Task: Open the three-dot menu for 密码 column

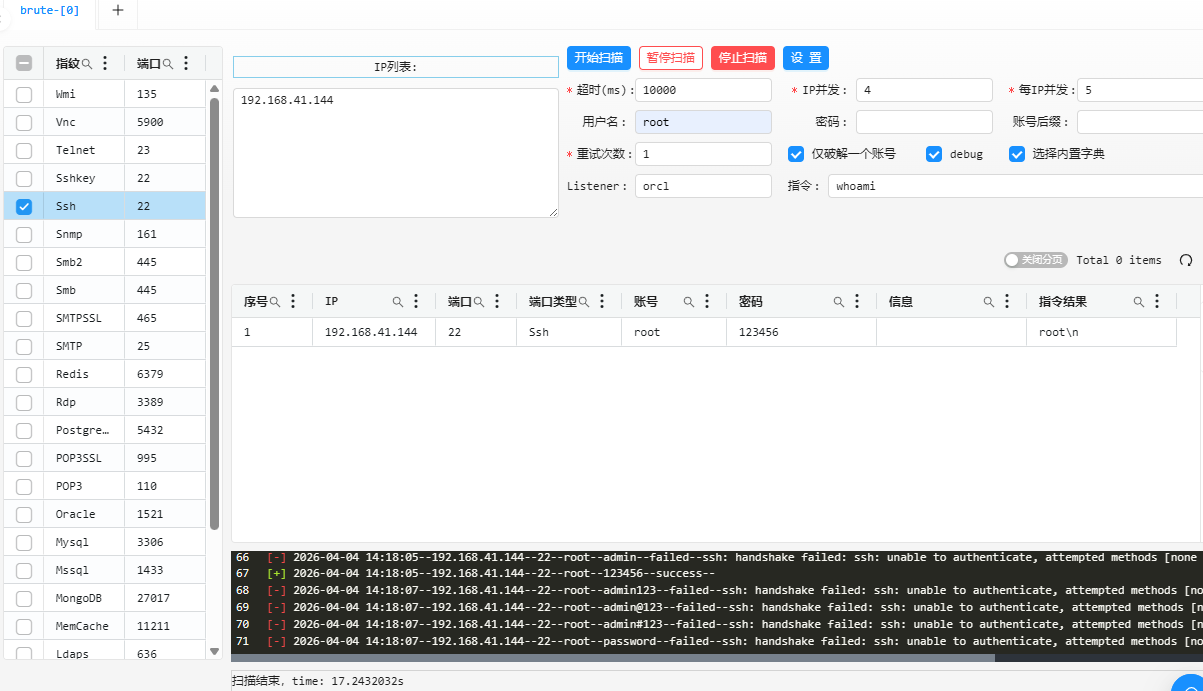Action: pyautogui.click(x=857, y=301)
